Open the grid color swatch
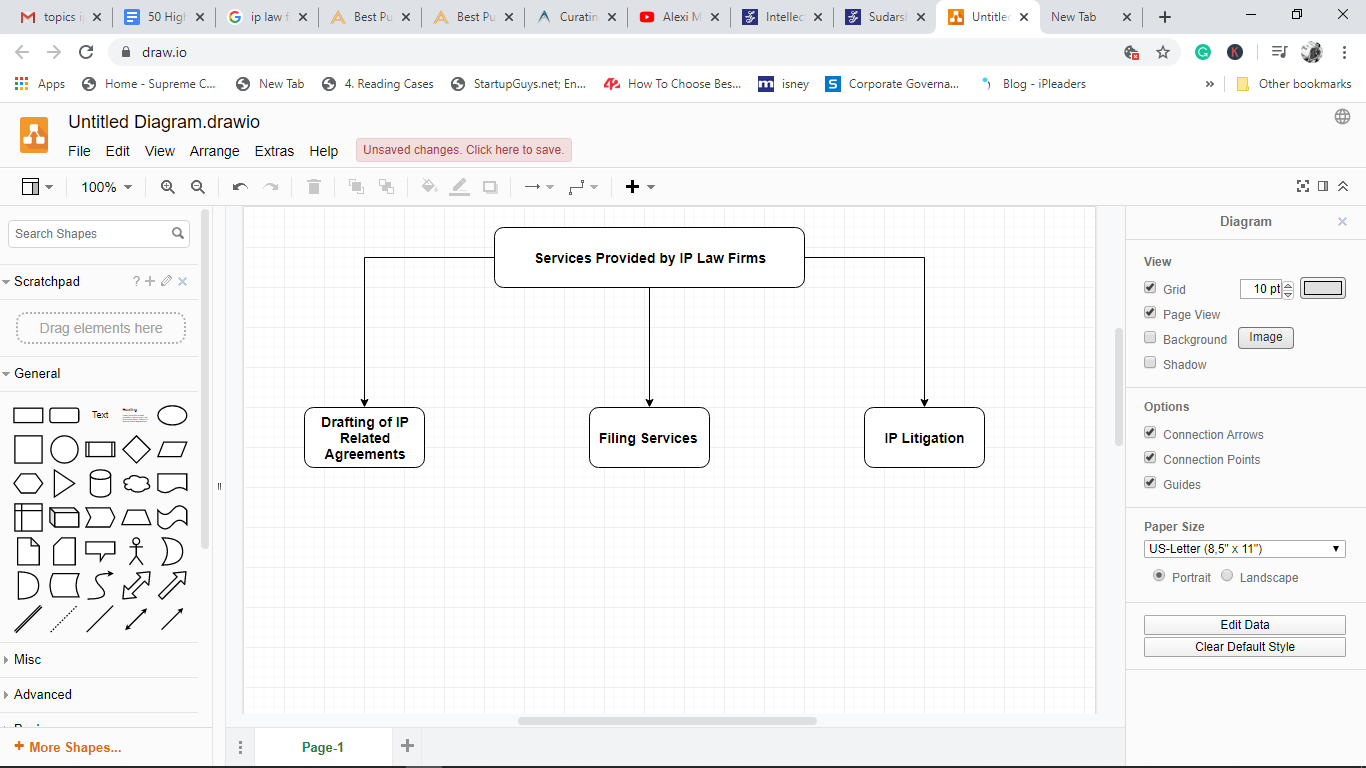The width and height of the screenshot is (1366, 768). (x=1322, y=288)
